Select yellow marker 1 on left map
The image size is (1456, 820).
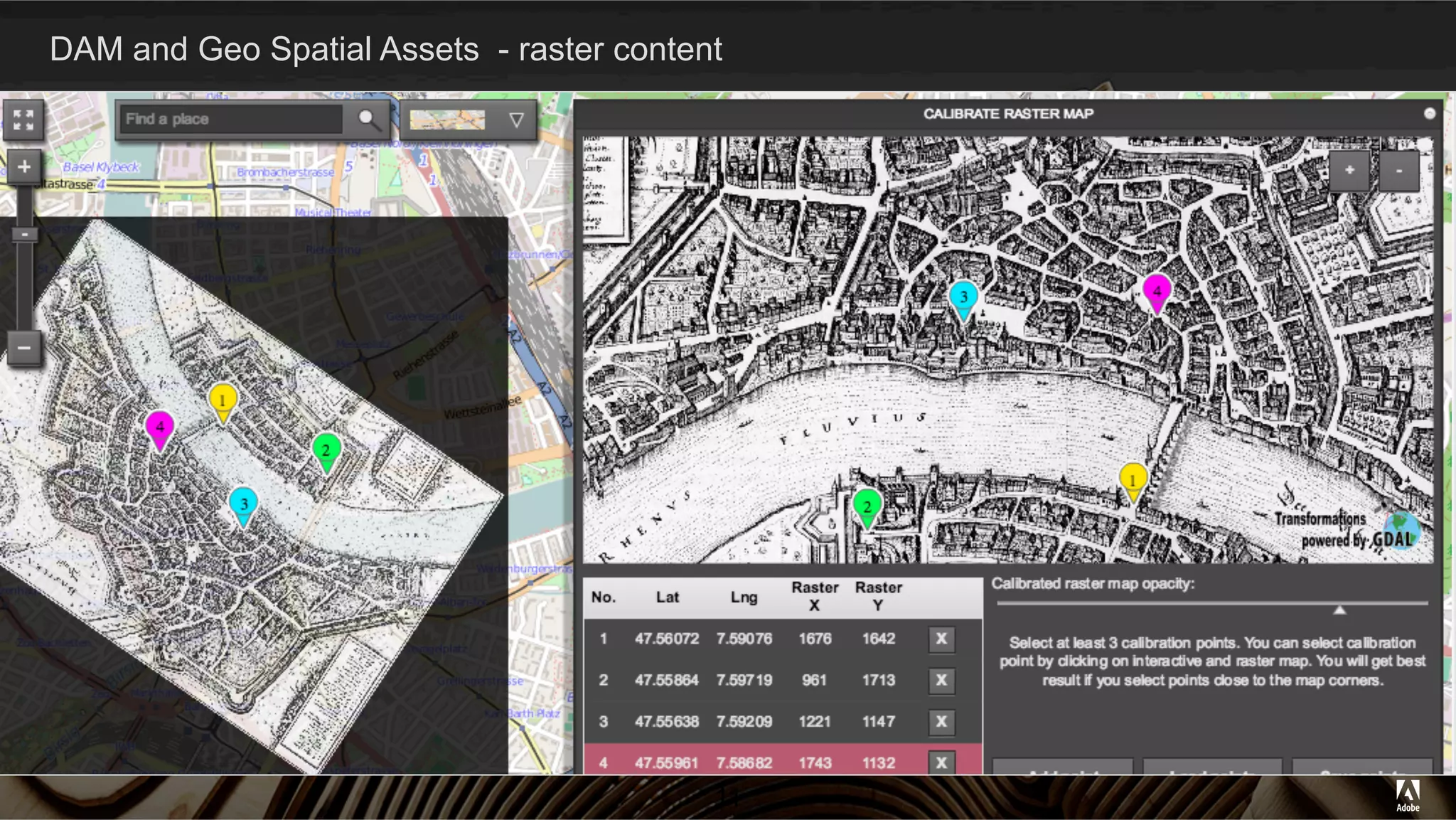[x=223, y=404]
